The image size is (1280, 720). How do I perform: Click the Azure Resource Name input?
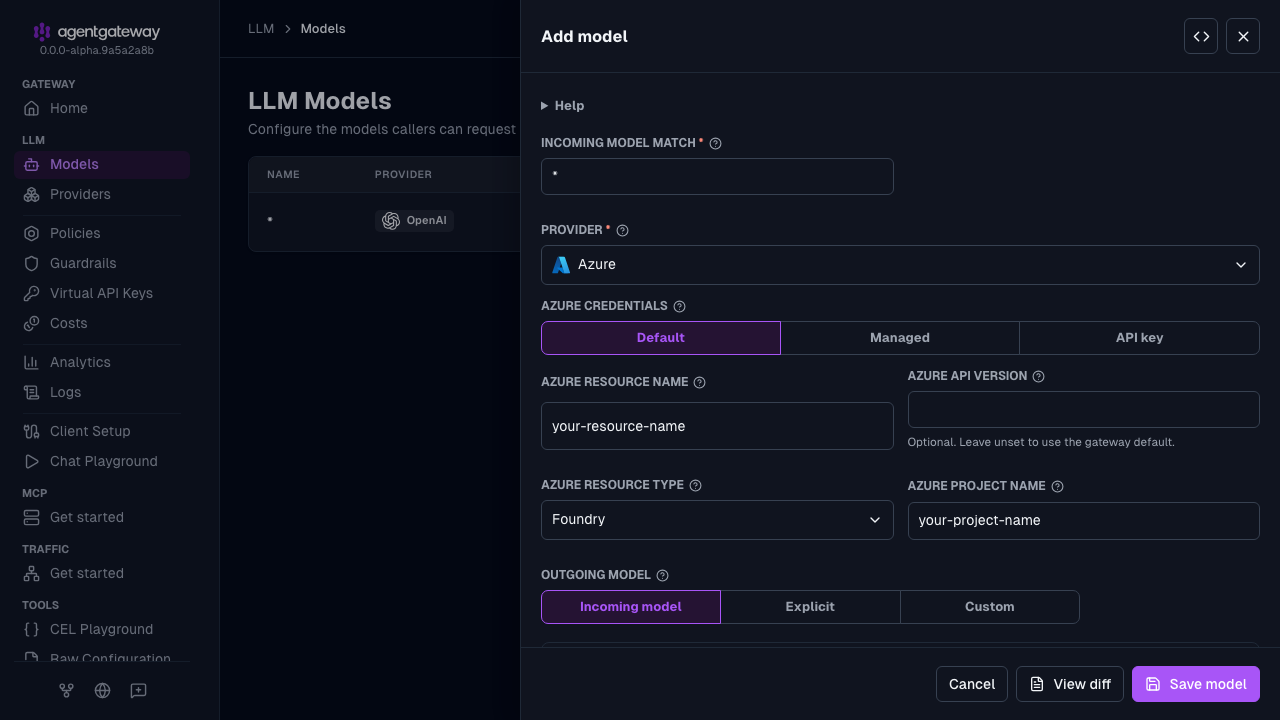[717, 426]
